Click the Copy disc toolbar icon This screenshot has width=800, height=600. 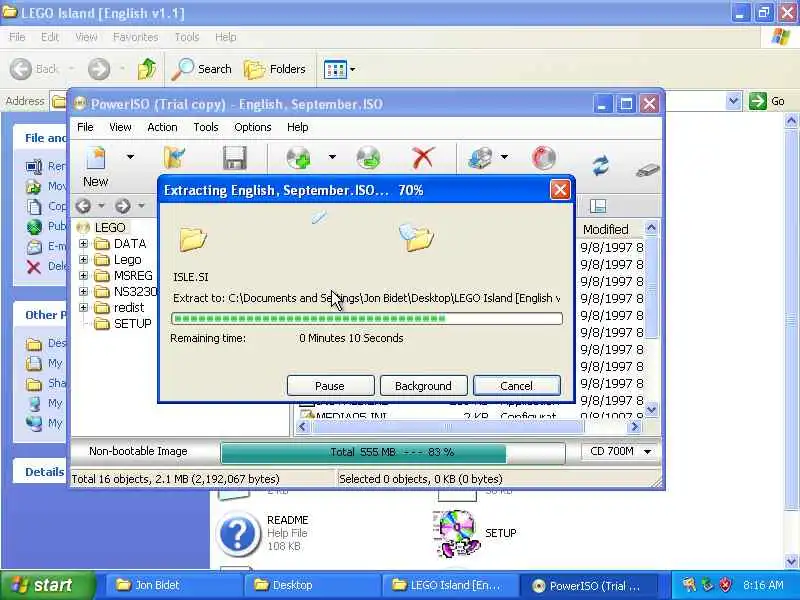(481, 158)
